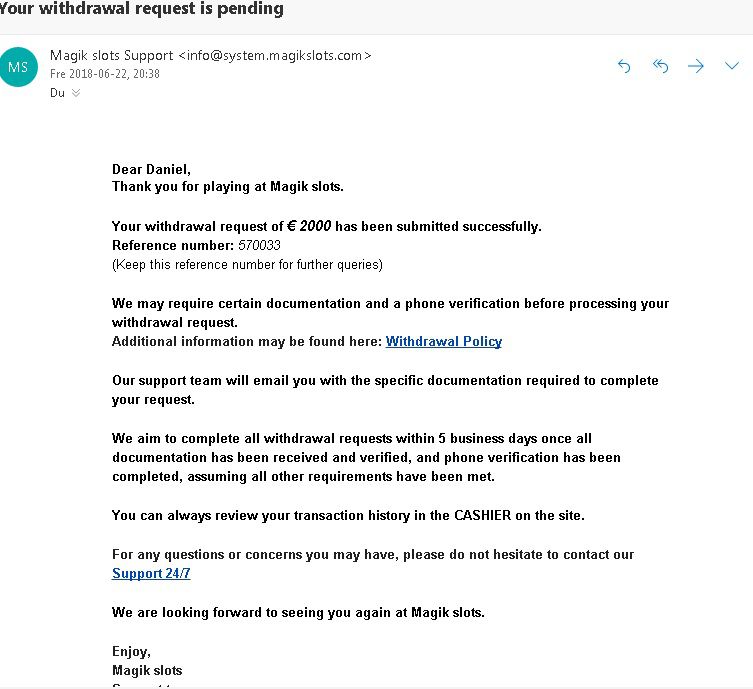The height and width of the screenshot is (689, 753).
Task: Click the recipient label Du
Action: coord(57,93)
